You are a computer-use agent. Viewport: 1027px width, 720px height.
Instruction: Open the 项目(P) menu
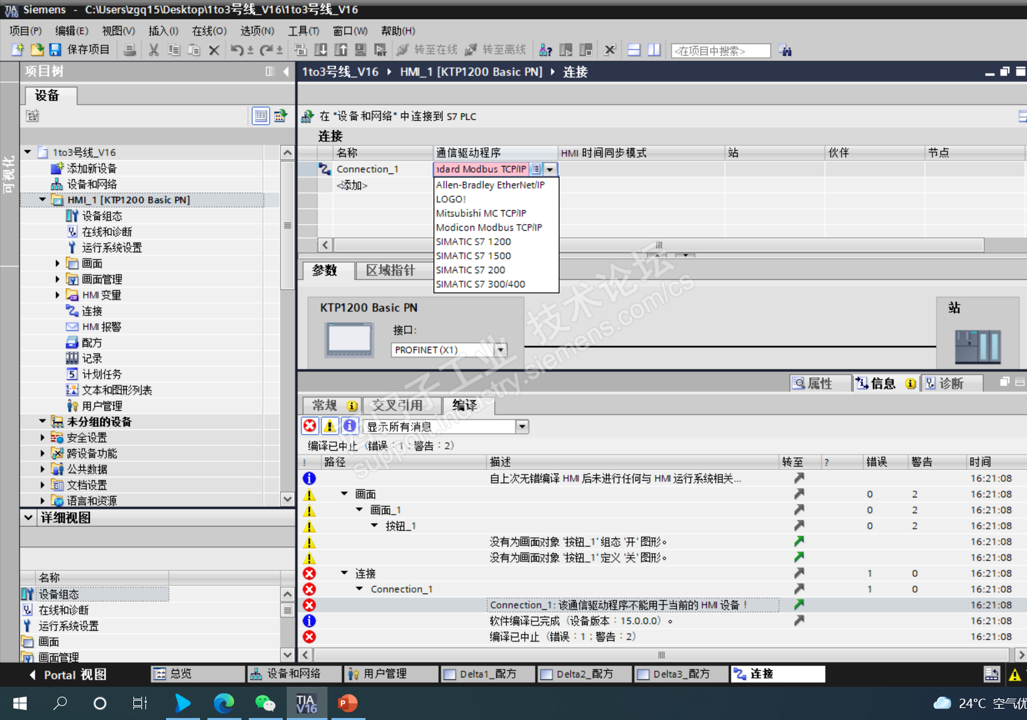(x=26, y=31)
